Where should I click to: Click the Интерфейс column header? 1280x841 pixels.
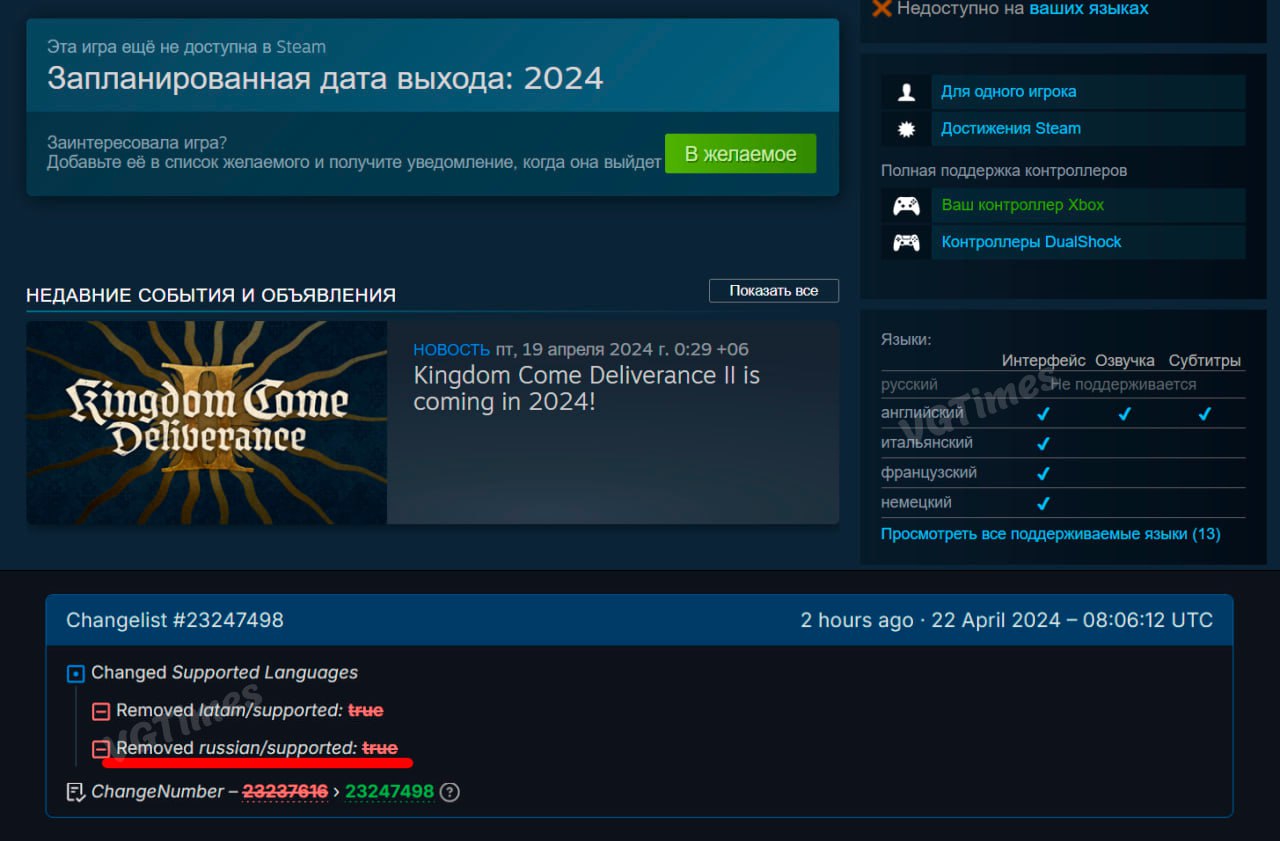point(1044,360)
